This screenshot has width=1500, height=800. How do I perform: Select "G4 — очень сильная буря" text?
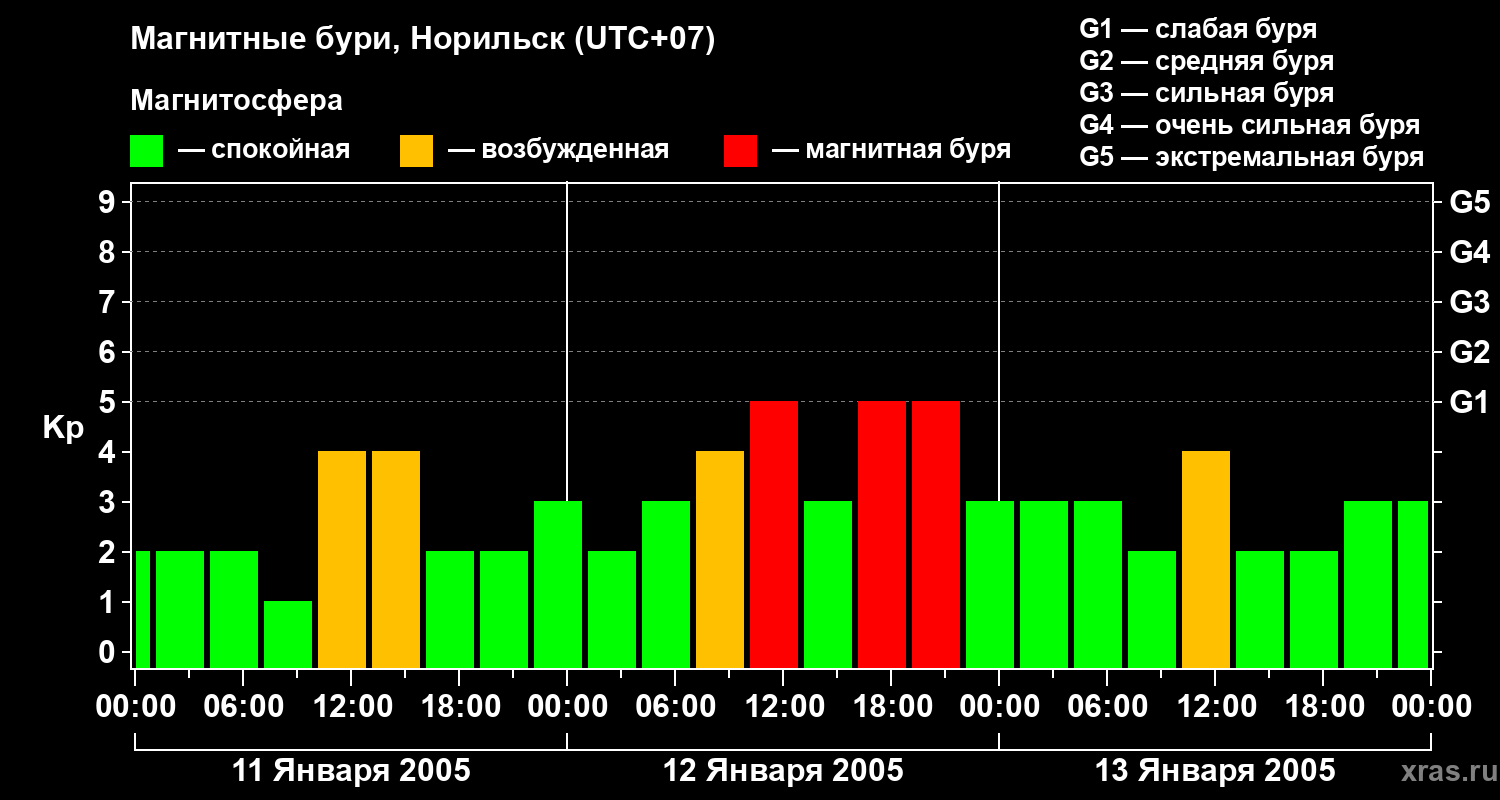pos(1250,125)
